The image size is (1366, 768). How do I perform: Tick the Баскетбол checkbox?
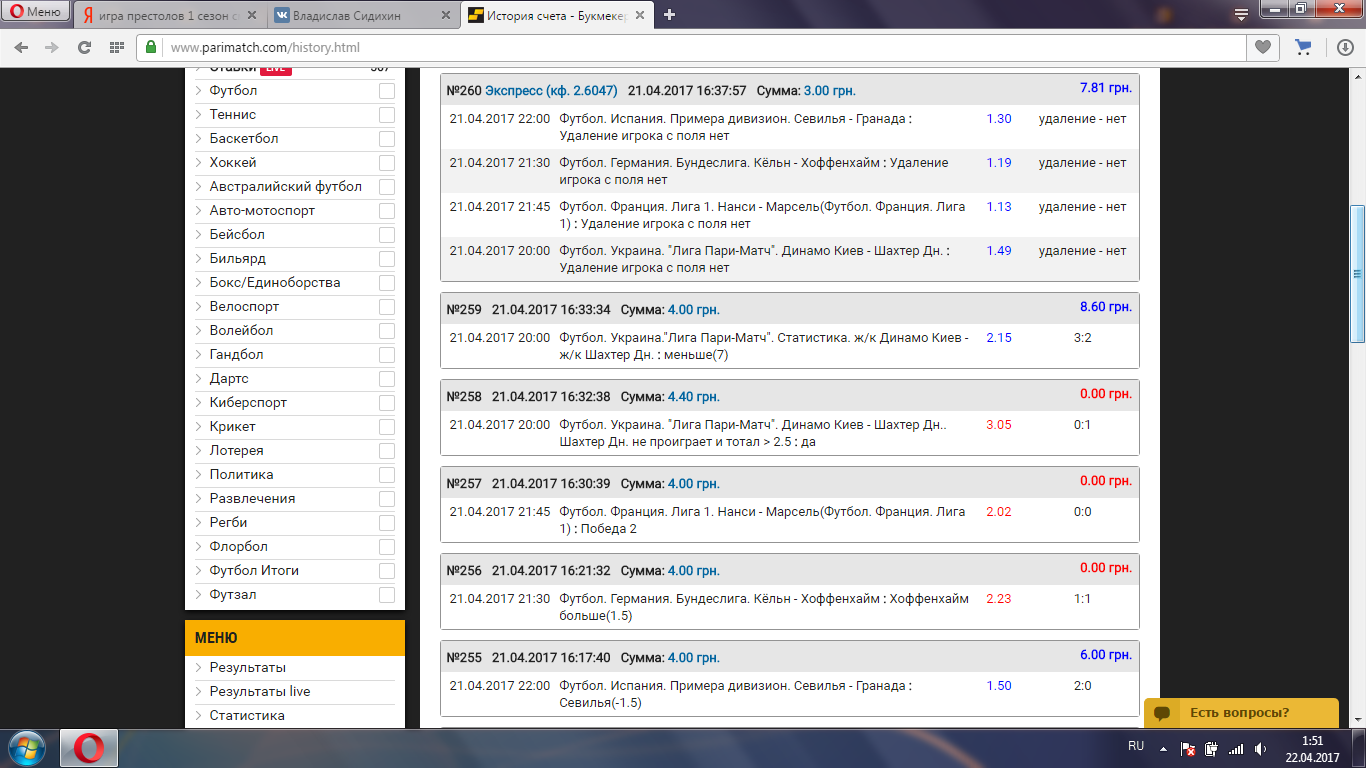(386, 139)
